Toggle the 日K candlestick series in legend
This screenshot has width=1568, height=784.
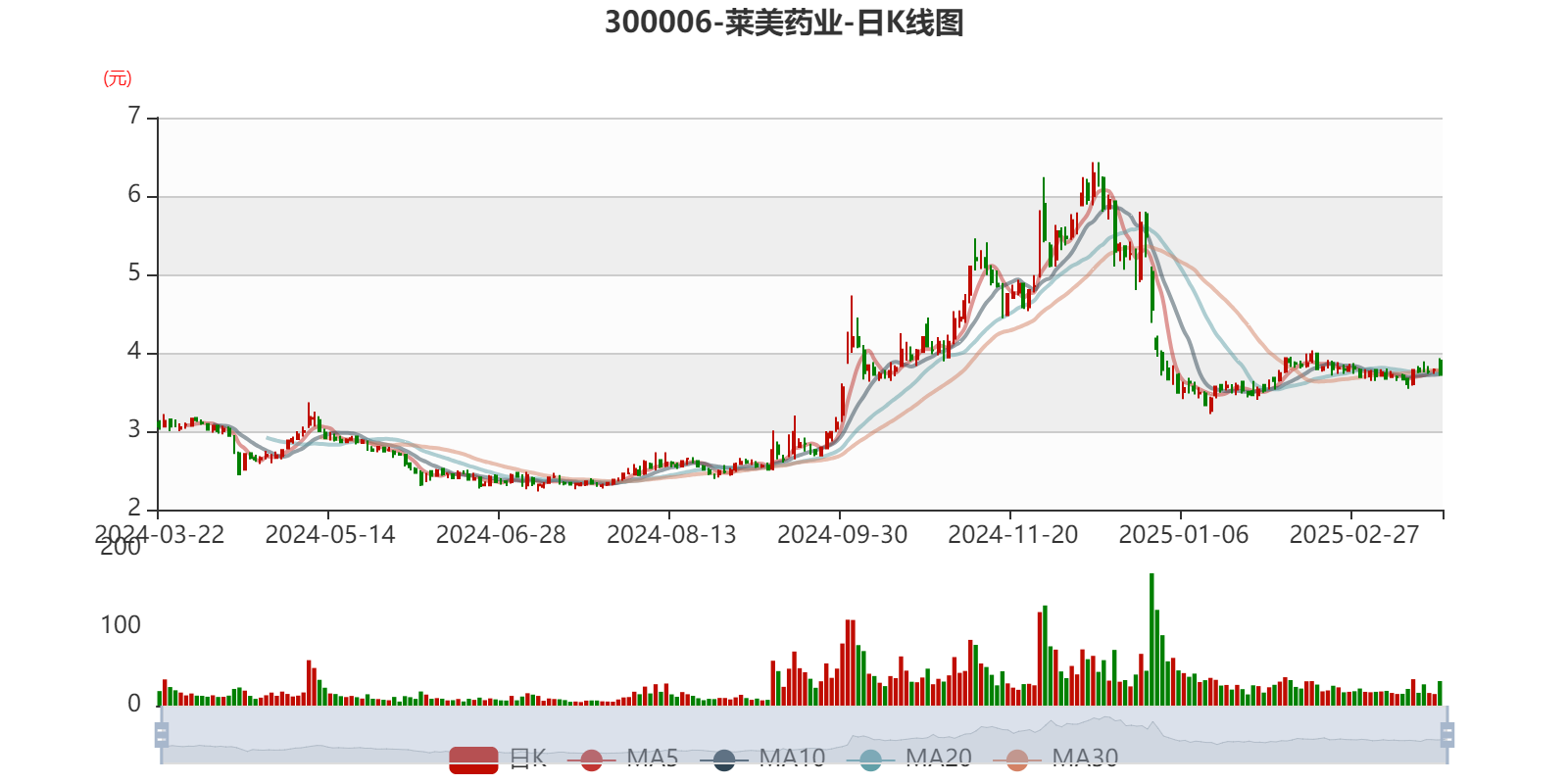(497, 759)
